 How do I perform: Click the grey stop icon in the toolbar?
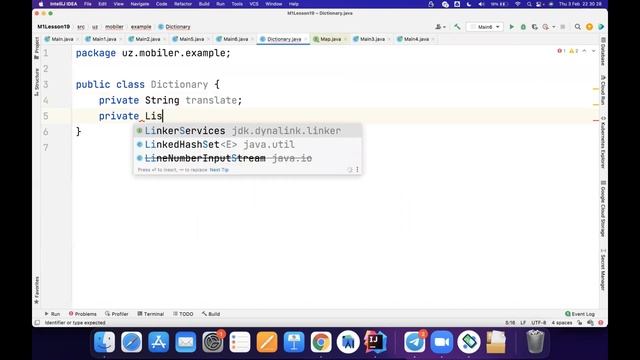(x=562, y=27)
